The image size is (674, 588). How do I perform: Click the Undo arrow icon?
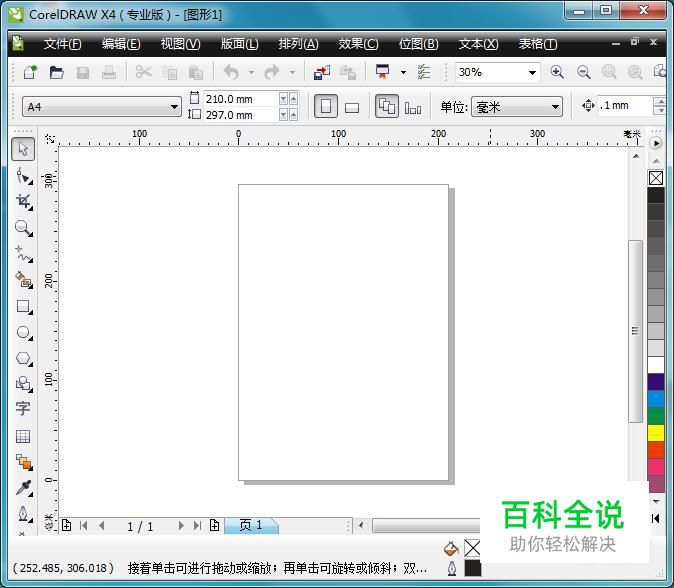click(x=231, y=72)
